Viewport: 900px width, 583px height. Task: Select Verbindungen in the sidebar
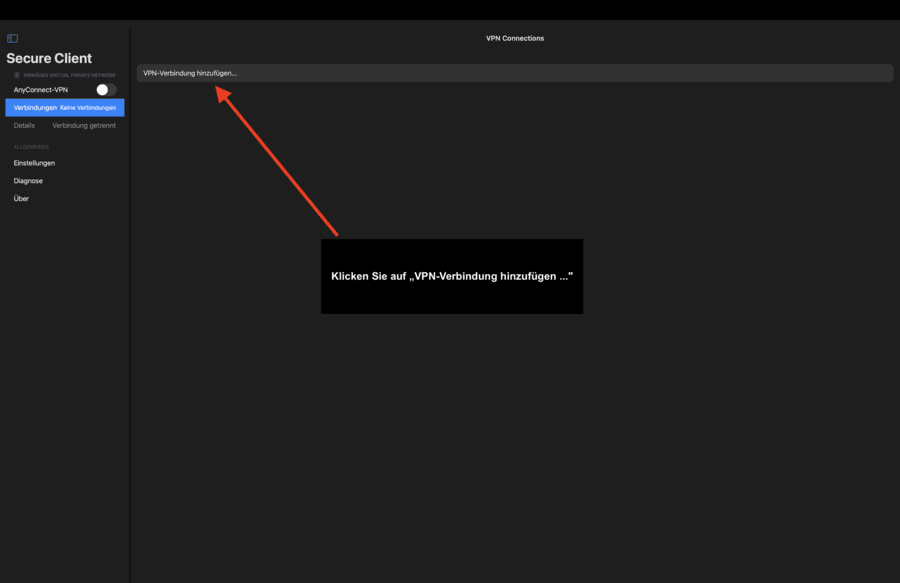(x=65, y=107)
